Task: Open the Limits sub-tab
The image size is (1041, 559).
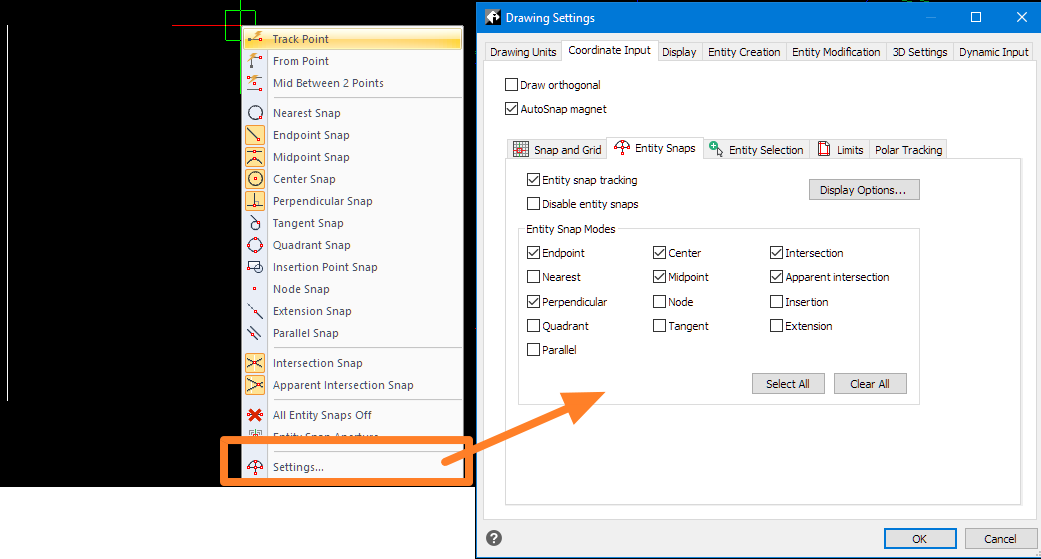Action: tap(841, 149)
